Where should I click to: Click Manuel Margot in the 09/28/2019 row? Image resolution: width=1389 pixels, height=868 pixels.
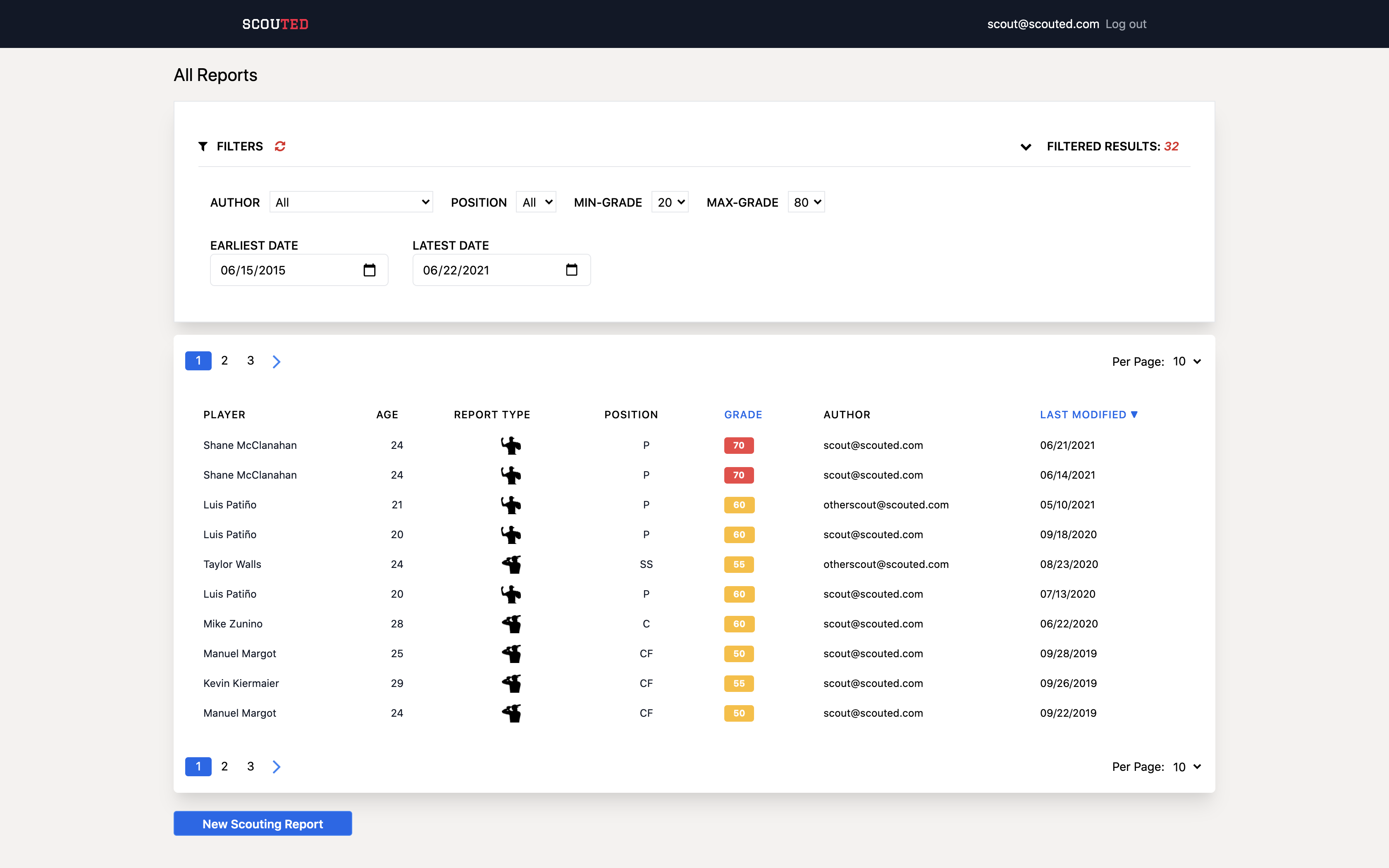coord(239,654)
